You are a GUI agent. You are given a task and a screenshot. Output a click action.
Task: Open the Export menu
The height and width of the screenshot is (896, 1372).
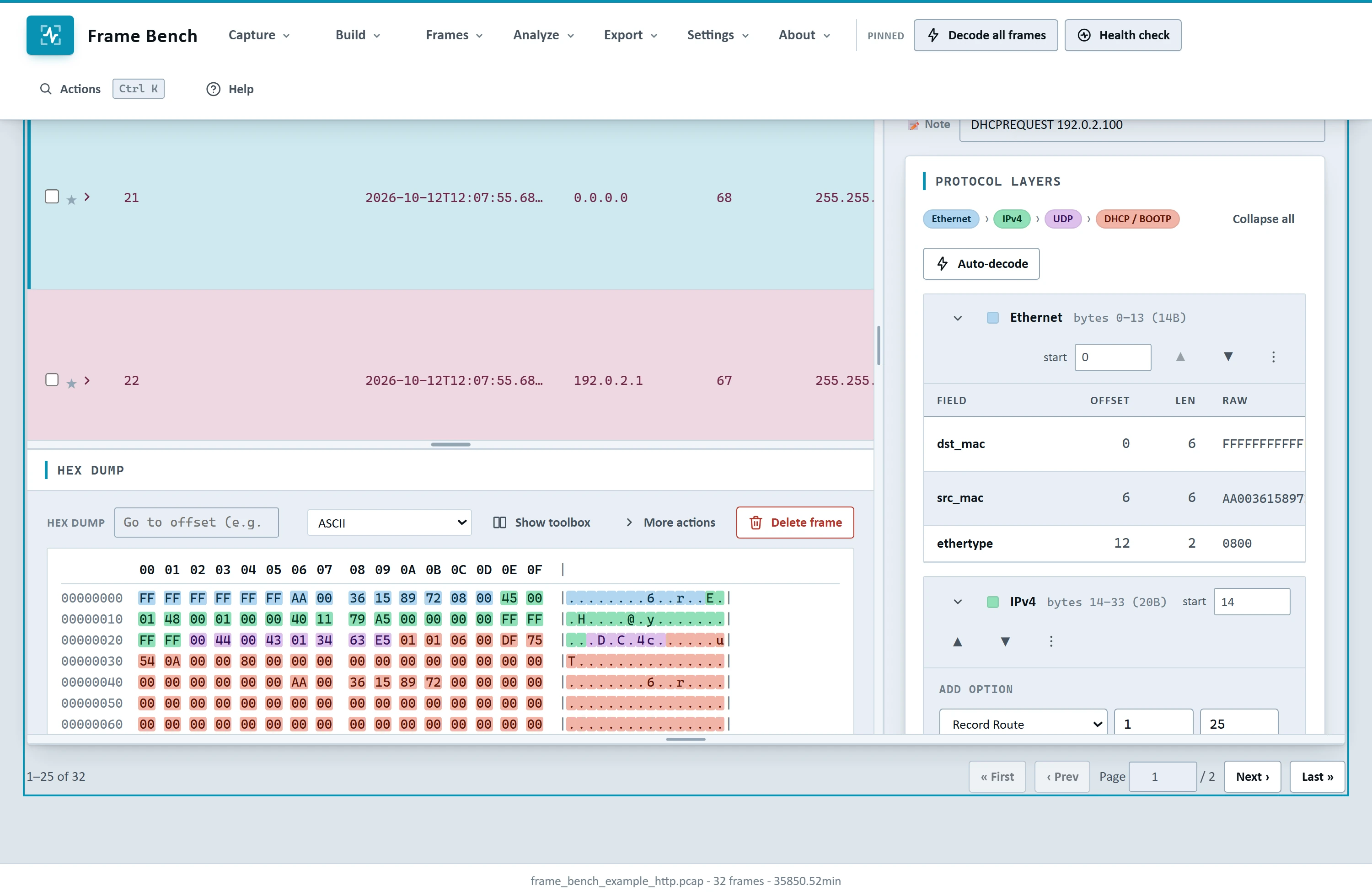630,35
